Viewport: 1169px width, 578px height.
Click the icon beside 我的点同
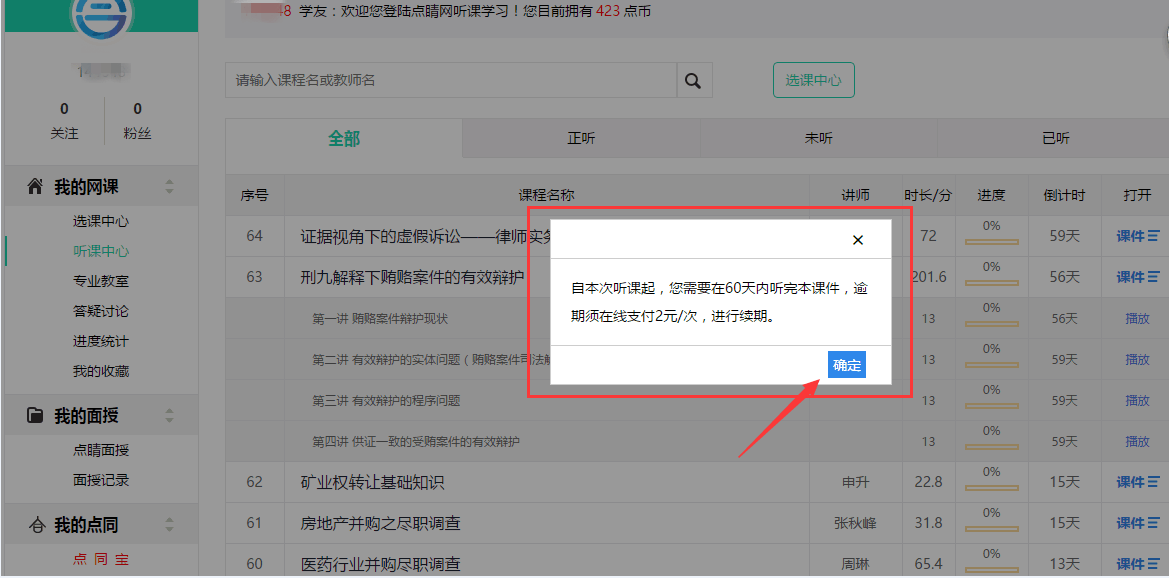pos(36,525)
